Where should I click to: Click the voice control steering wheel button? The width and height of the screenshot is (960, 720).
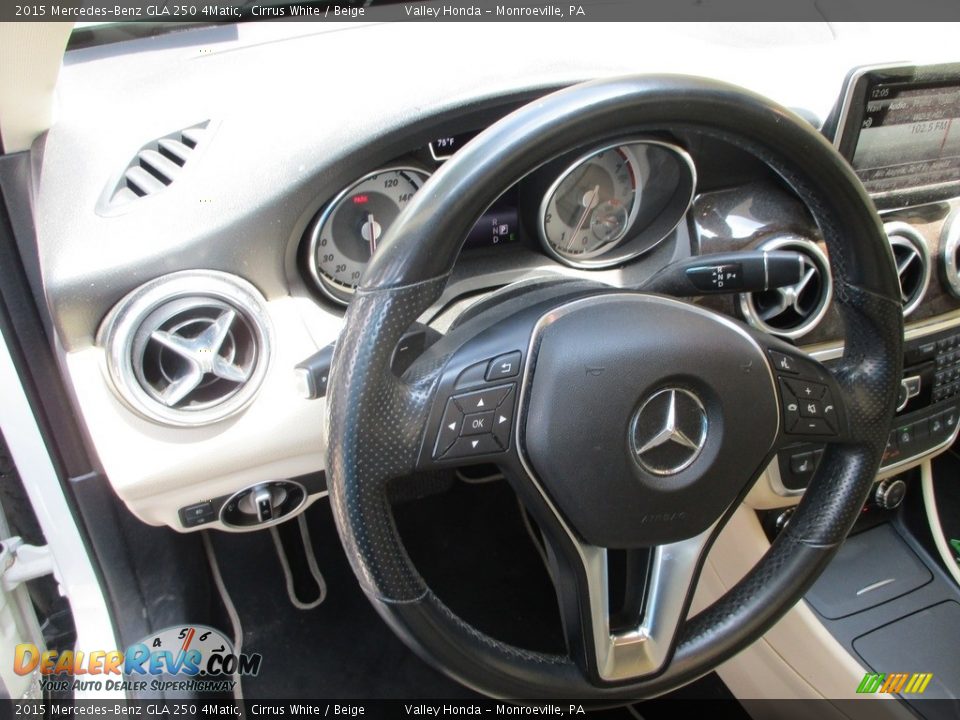coord(784,363)
